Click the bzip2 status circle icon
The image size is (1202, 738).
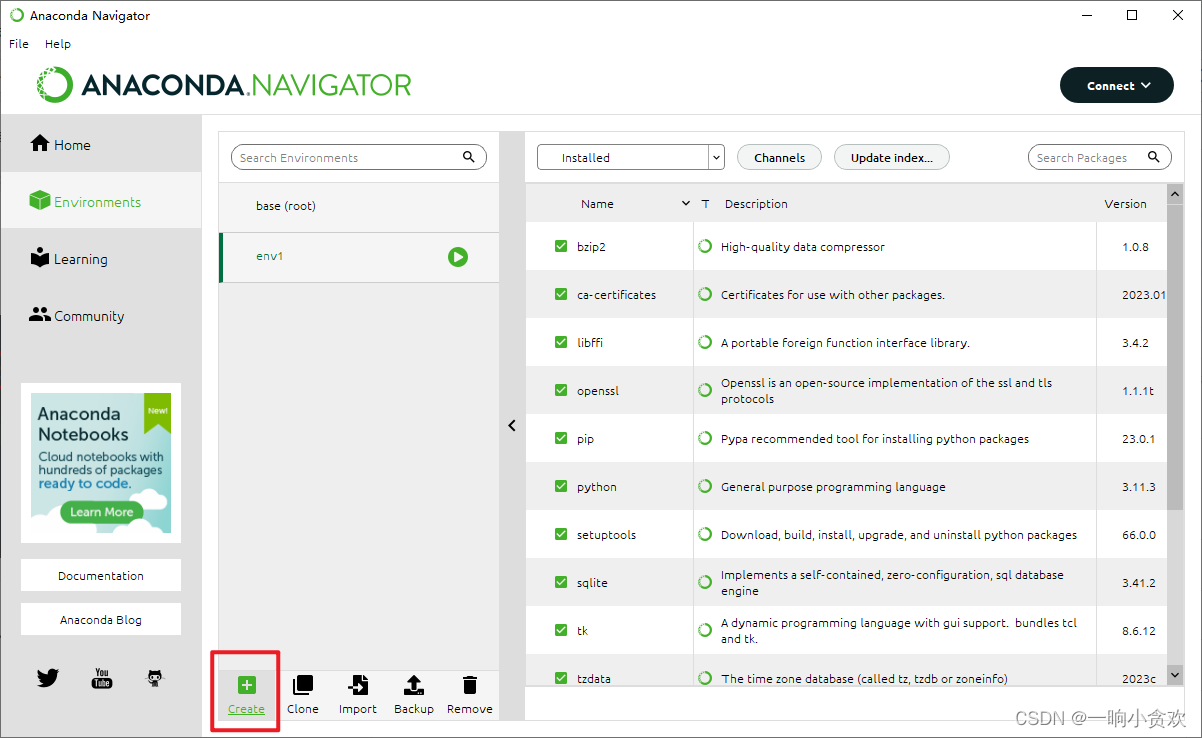pos(705,246)
